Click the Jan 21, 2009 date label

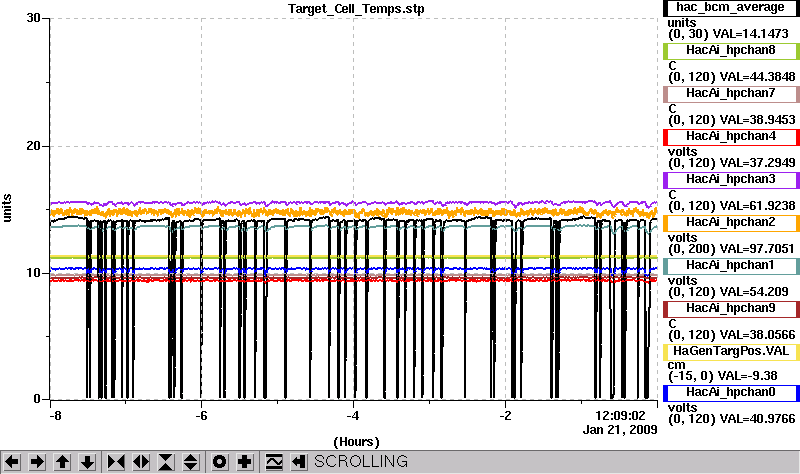(620, 430)
